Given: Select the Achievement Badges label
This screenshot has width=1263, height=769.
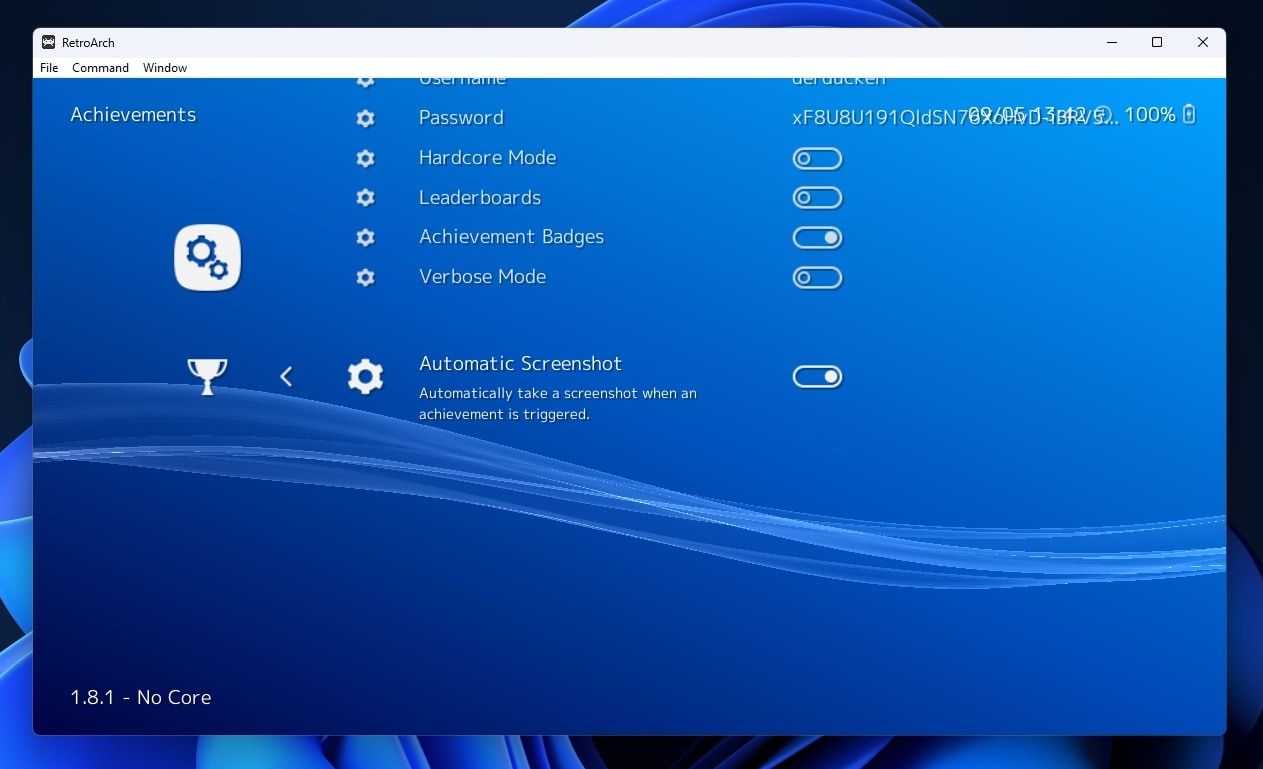Looking at the screenshot, I should pos(511,237).
